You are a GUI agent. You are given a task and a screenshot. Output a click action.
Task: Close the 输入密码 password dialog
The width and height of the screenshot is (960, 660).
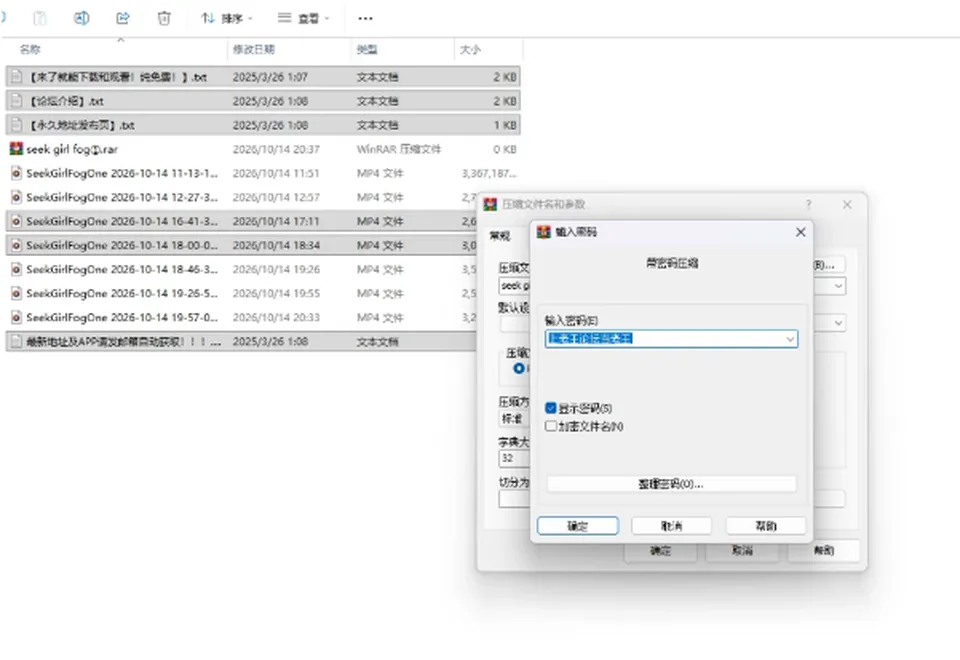point(800,232)
